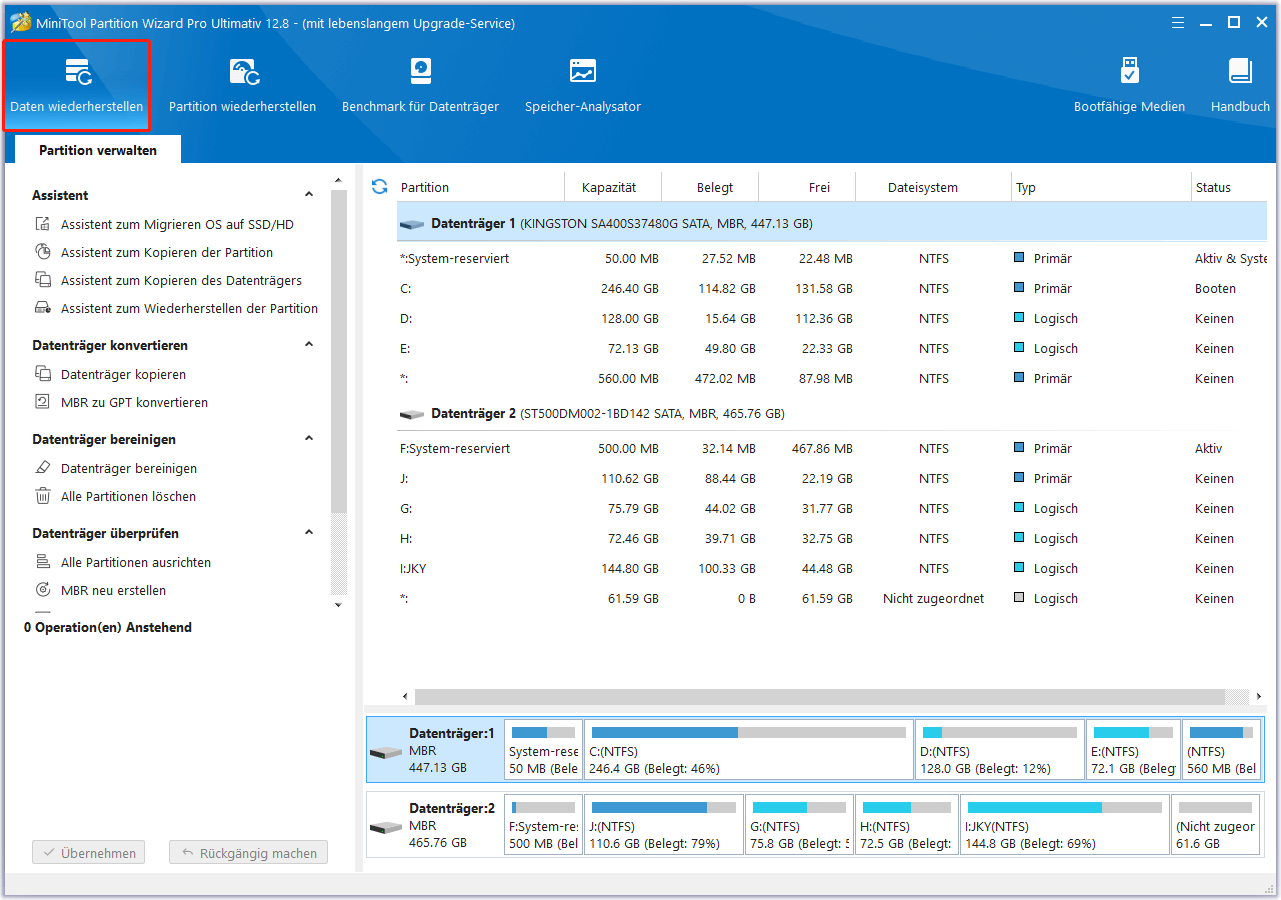This screenshot has height=900, width=1281.
Task: Click G:(NTFS) block in disk map
Action: (x=799, y=825)
